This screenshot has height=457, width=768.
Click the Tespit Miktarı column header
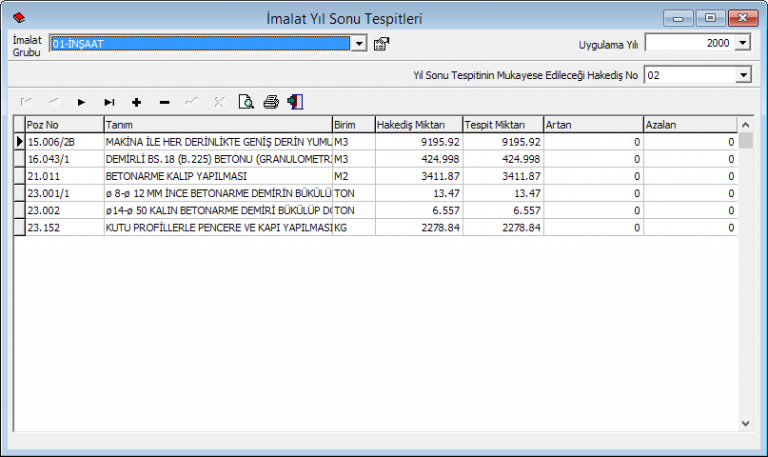click(502, 125)
